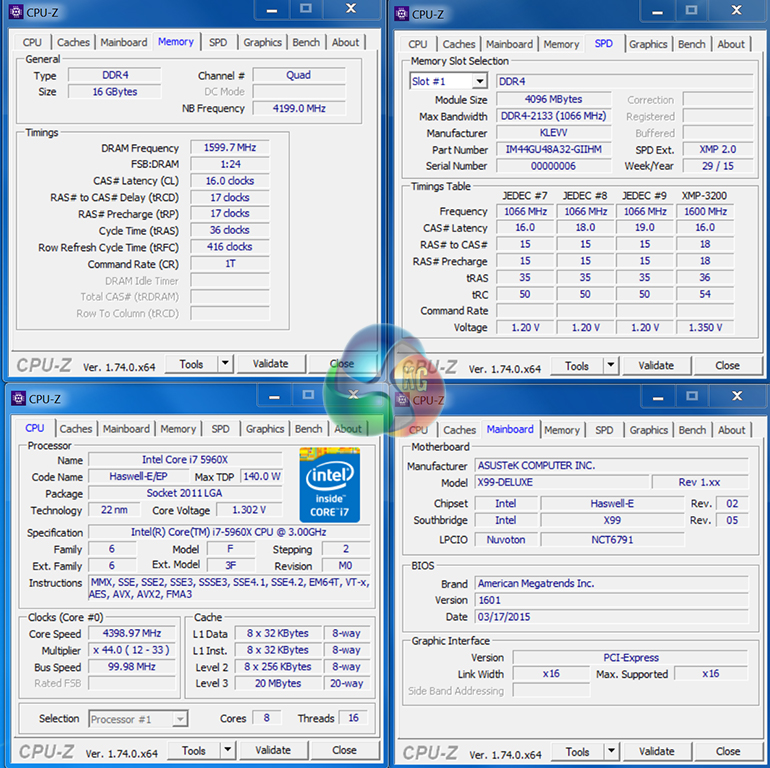The width and height of the screenshot is (770, 768).
Task: Click the BIOS Brand field American Megatrends Inc.
Action: (611, 583)
